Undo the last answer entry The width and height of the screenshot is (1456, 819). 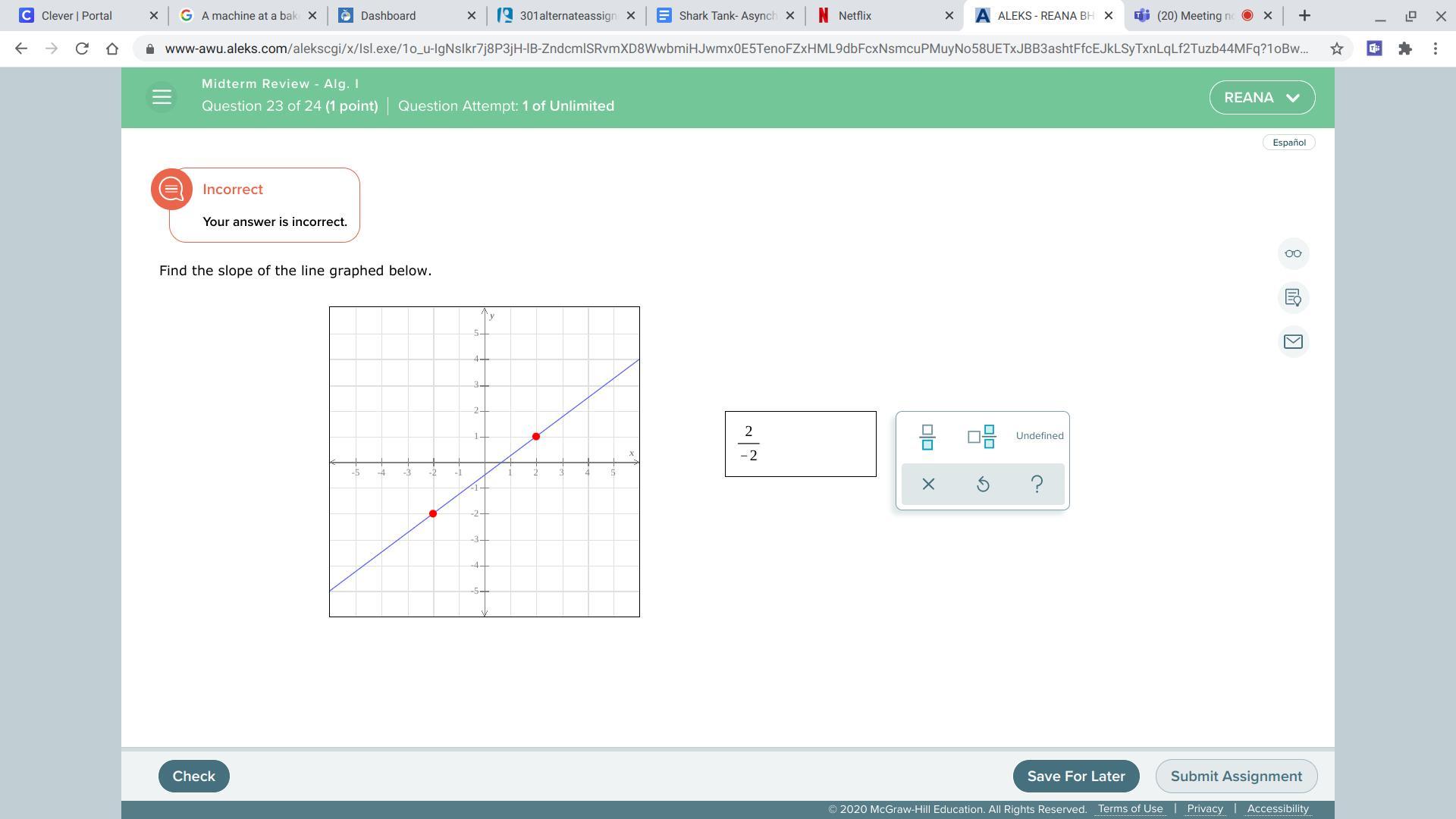(983, 484)
